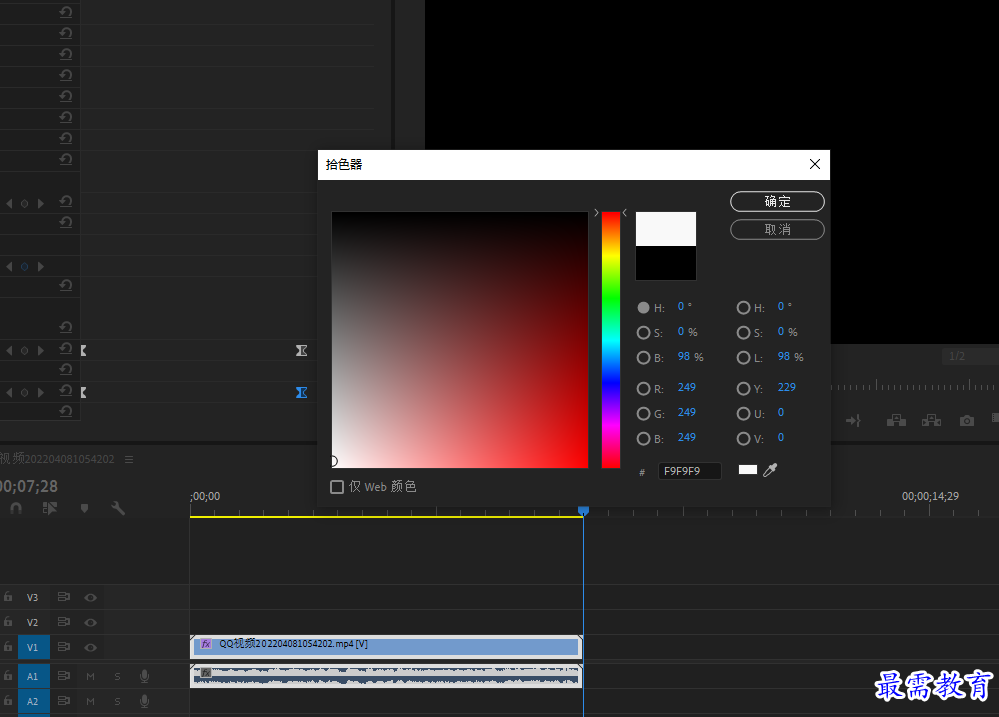This screenshot has height=717, width=999.
Task: Select the YUV V radio button
Action: pos(744,438)
